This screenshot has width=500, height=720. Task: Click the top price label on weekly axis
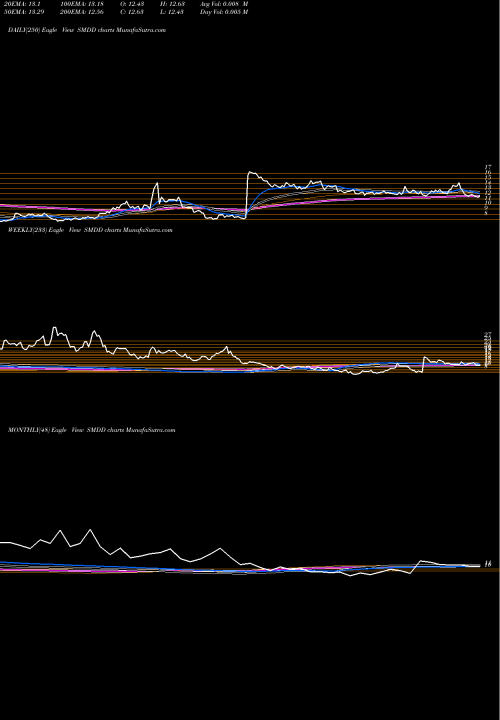click(x=489, y=334)
